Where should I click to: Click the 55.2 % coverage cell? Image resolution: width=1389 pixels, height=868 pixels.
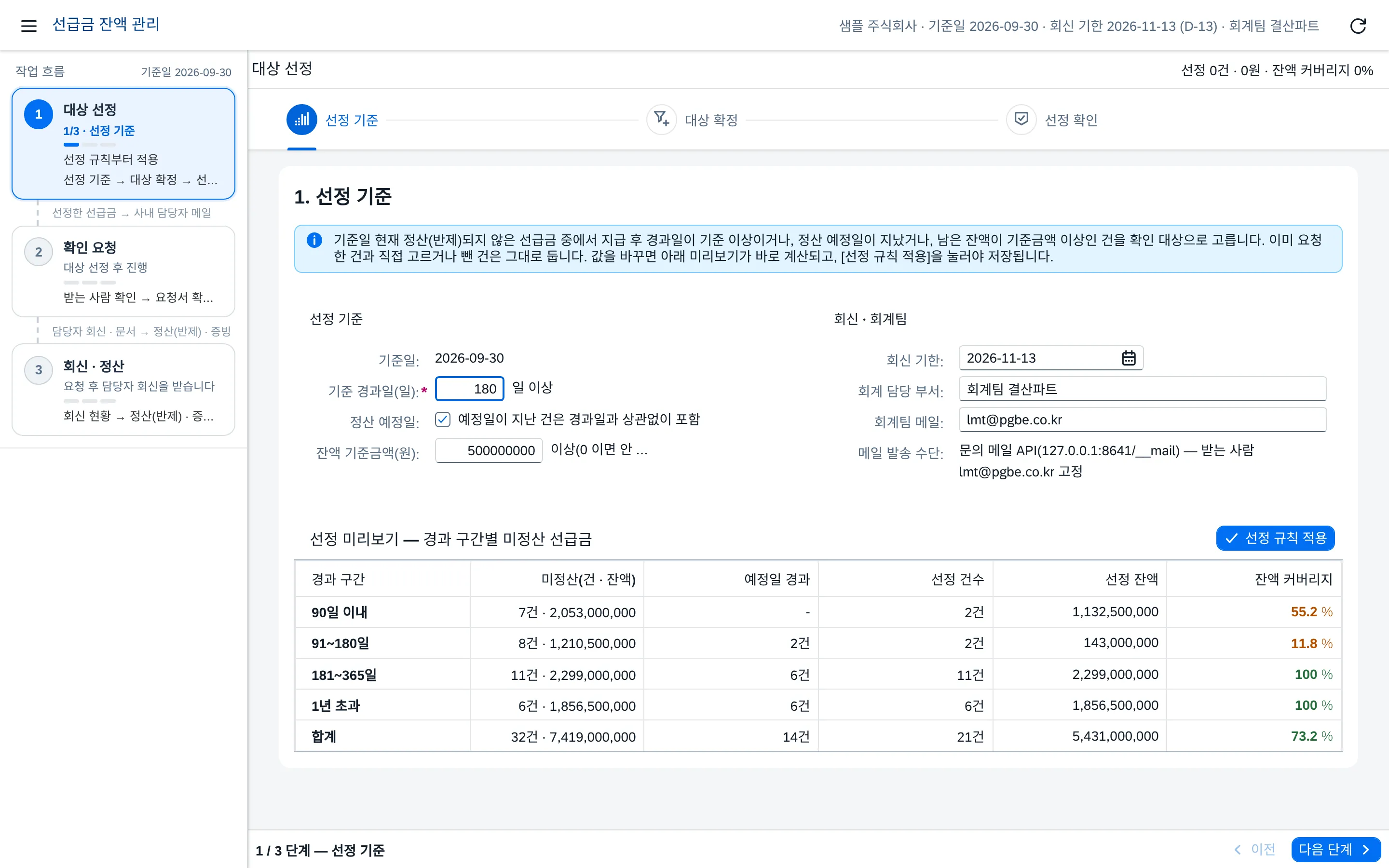(x=1253, y=612)
